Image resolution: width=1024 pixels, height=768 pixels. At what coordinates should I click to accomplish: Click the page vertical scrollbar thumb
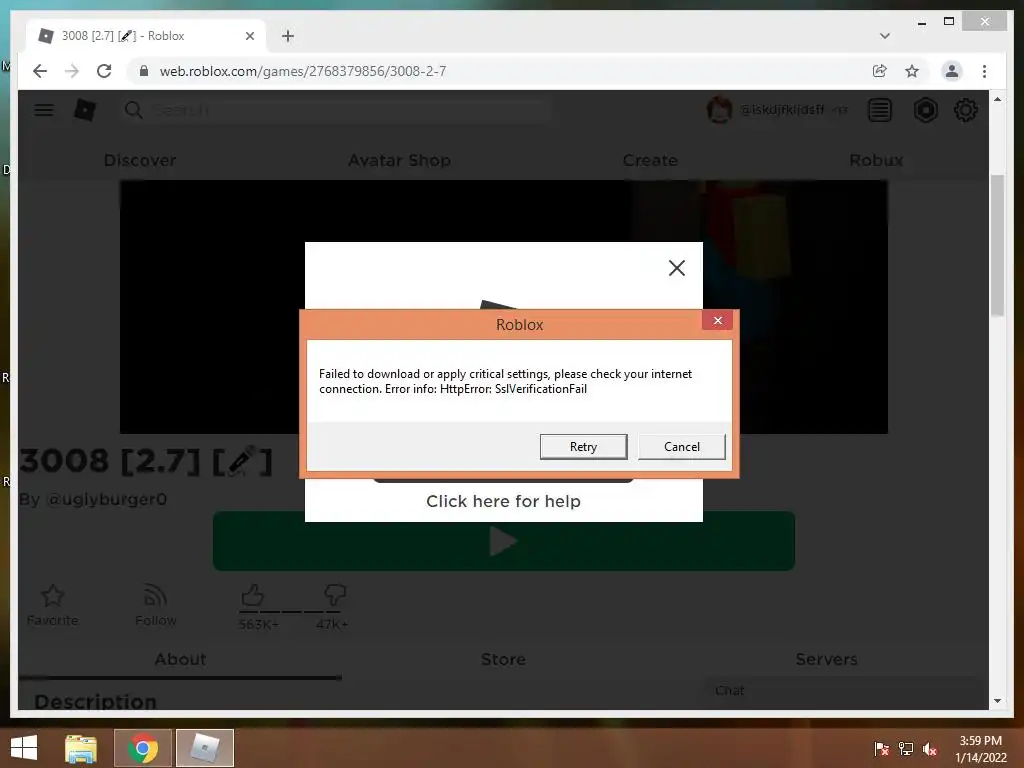pyautogui.click(x=997, y=246)
